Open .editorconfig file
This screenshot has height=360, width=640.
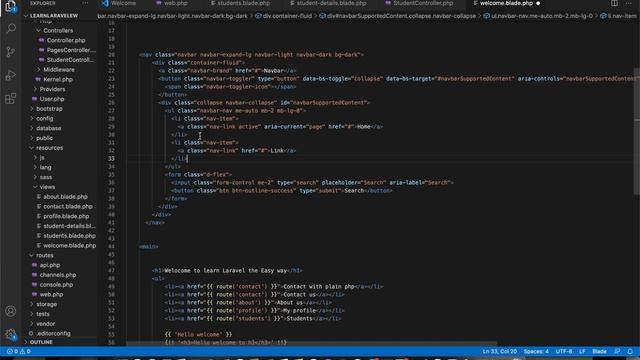click(x=53, y=333)
